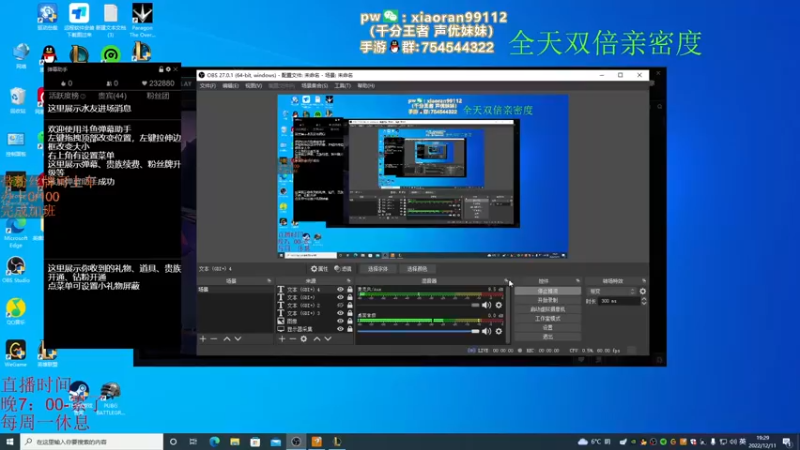The image size is (800, 450).
Task: Mute the microphone audio speaker icon
Action: click(487, 305)
